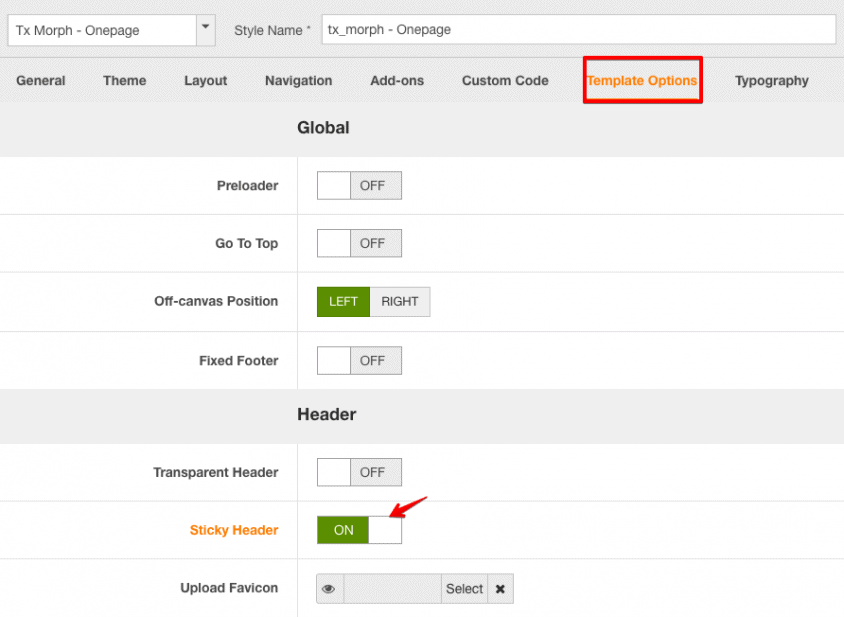844x617 pixels.
Task: Switch to the Theme tab
Action: [x=125, y=81]
